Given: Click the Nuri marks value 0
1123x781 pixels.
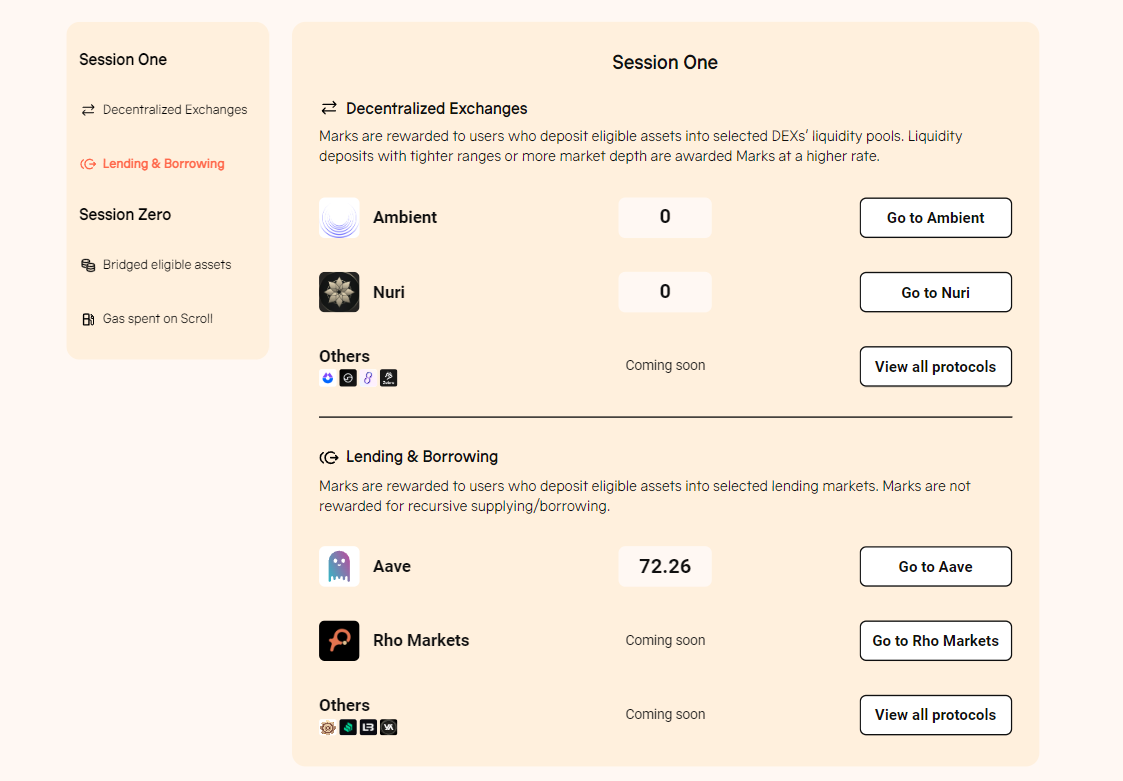Looking at the screenshot, I should [665, 292].
